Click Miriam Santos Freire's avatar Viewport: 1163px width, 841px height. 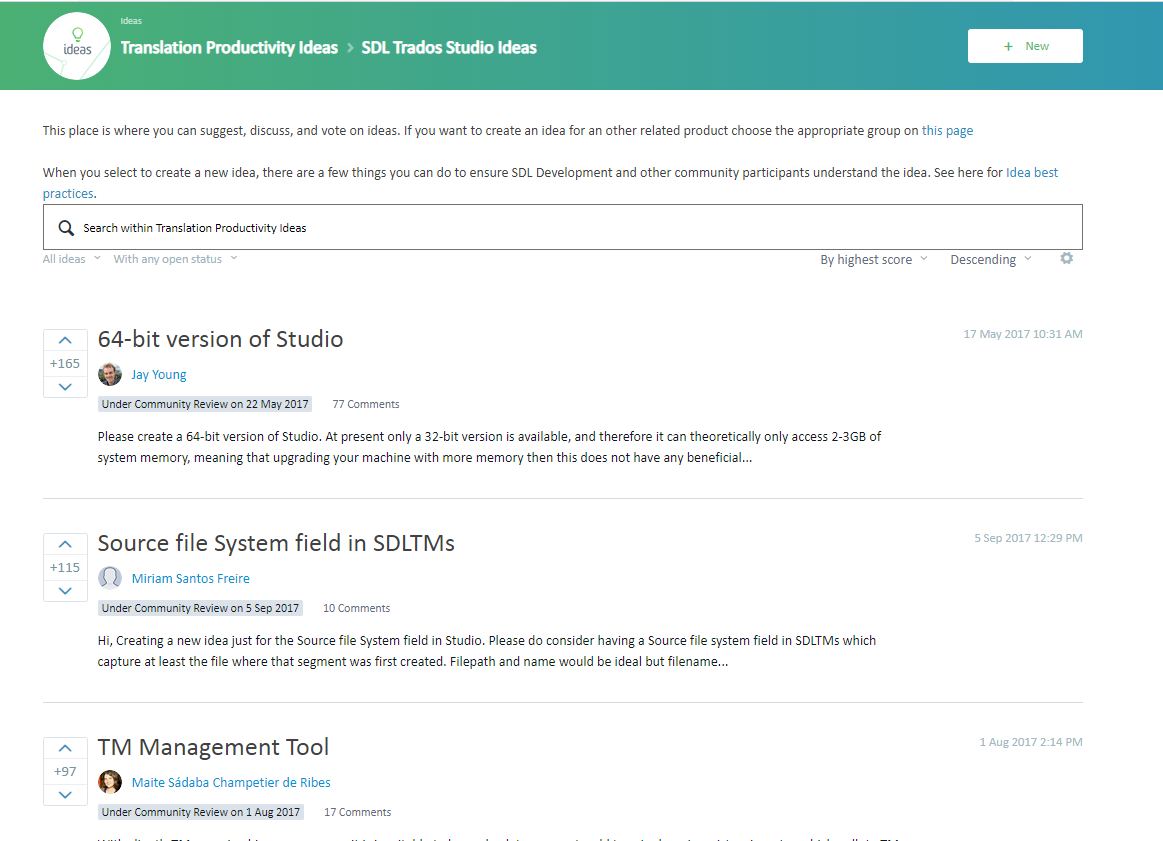point(110,578)
